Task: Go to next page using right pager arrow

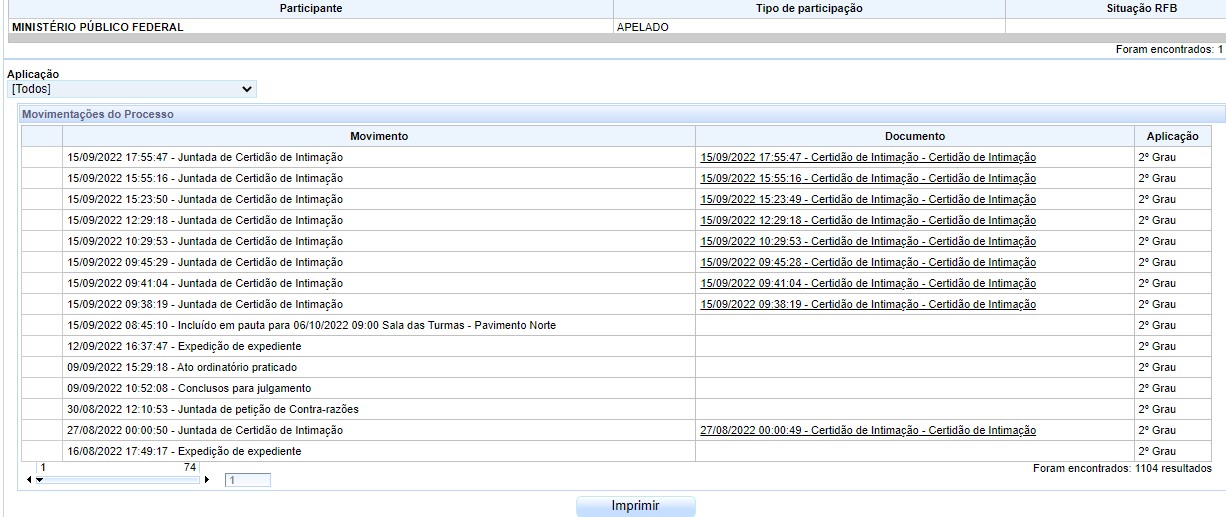Action: click(207, 481)
